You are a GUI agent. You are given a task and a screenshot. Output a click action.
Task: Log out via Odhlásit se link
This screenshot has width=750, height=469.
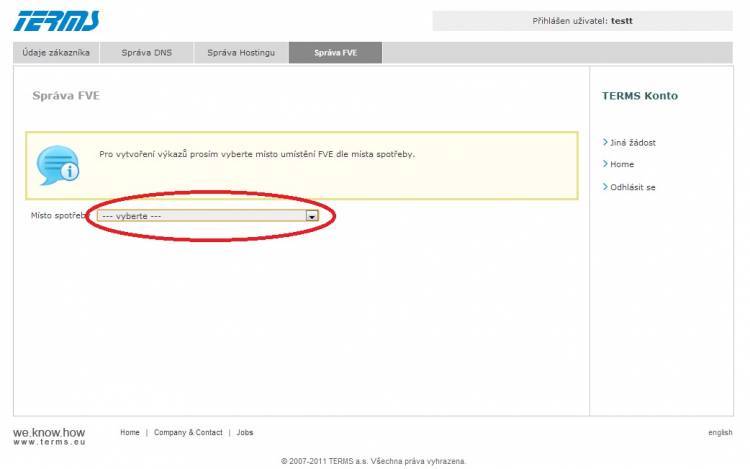(633, 188)
